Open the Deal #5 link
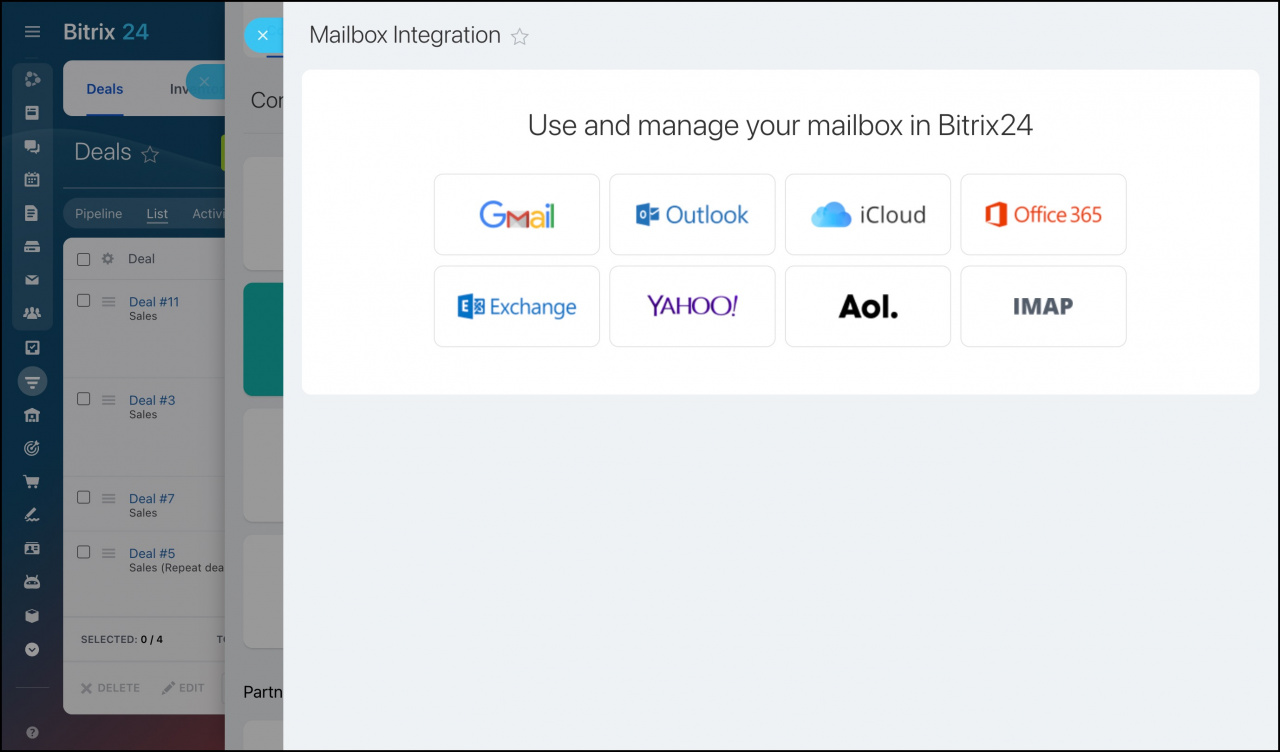Viewport: 1280px width, 752px height. tap(152, 553)
